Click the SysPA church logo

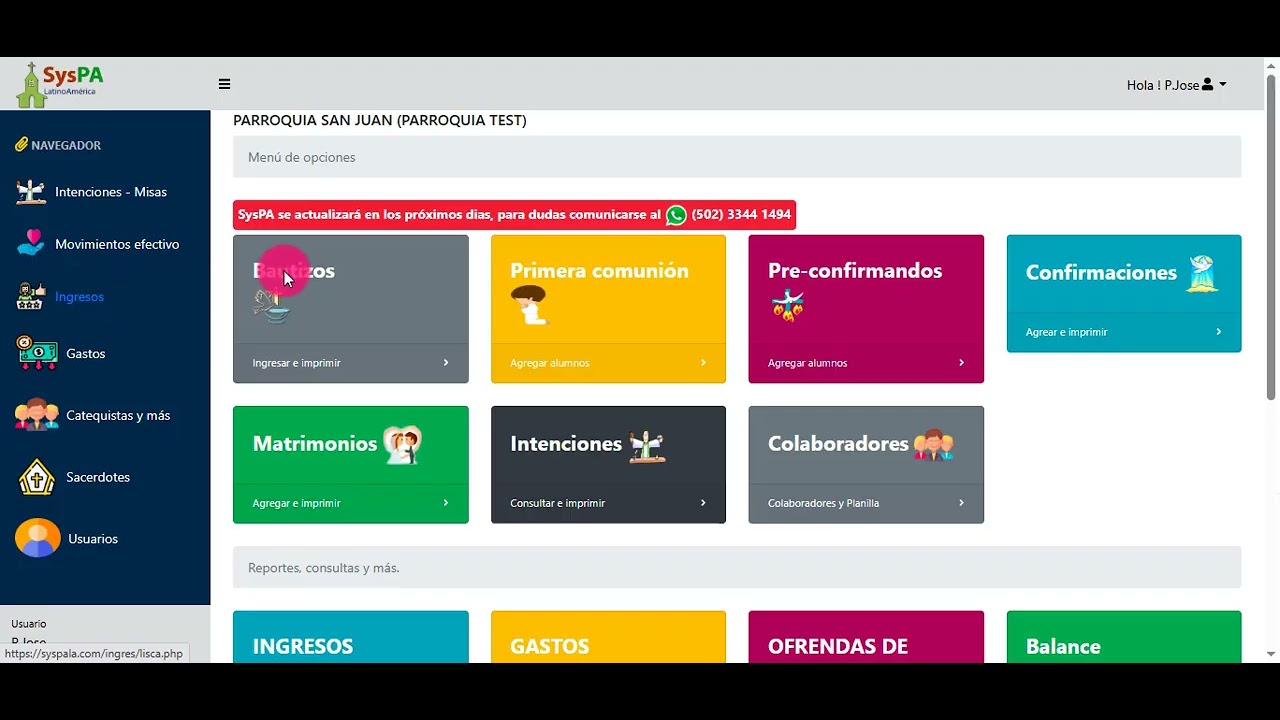pyautogui.click(x=60, y=84)
